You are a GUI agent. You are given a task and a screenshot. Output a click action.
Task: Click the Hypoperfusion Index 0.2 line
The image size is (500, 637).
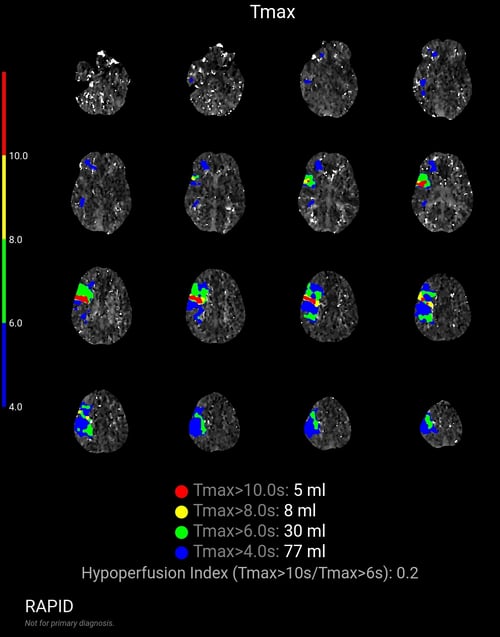pyautogui.click(x=250, y=573)
